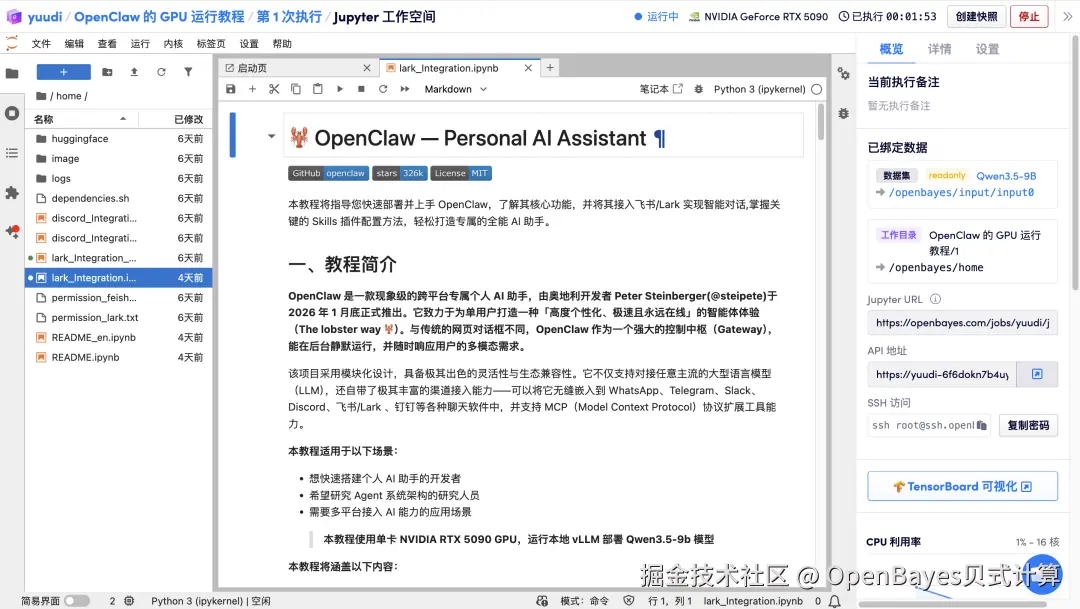The image size is (1080, 609).
Task: Switch to the 设置 panel tab
Action: pyautogui.click(x=987, y=49)
